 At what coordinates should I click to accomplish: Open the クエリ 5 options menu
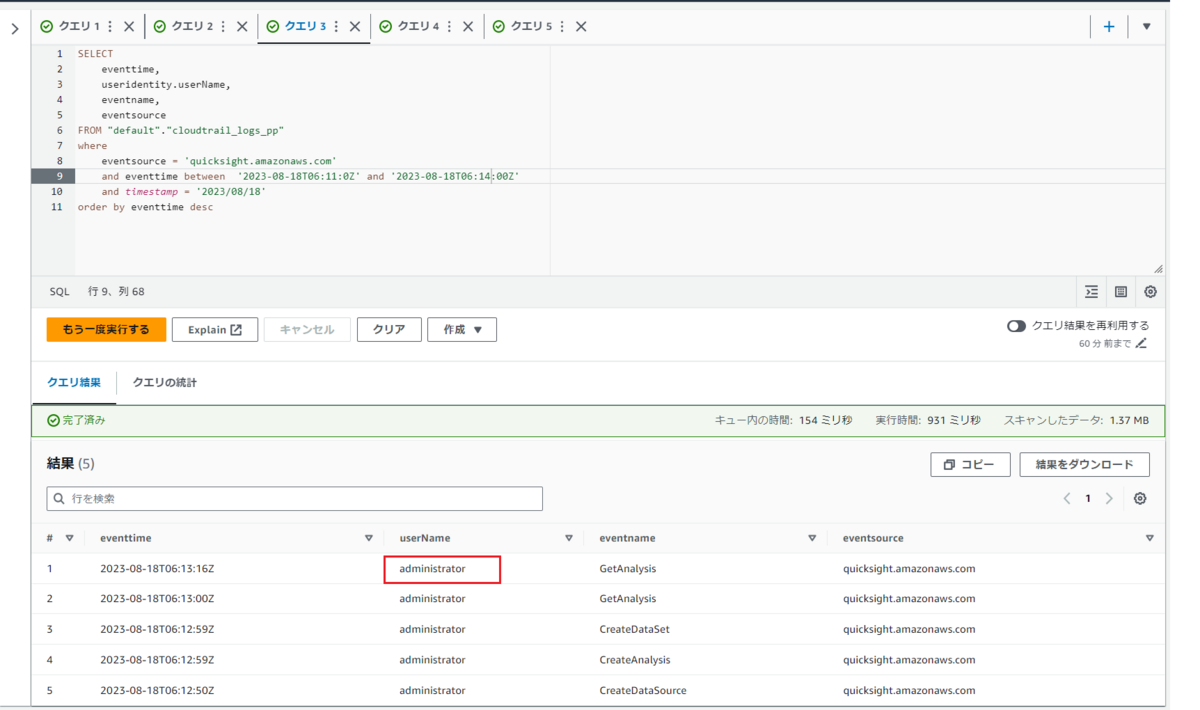(x=562, y=27)
